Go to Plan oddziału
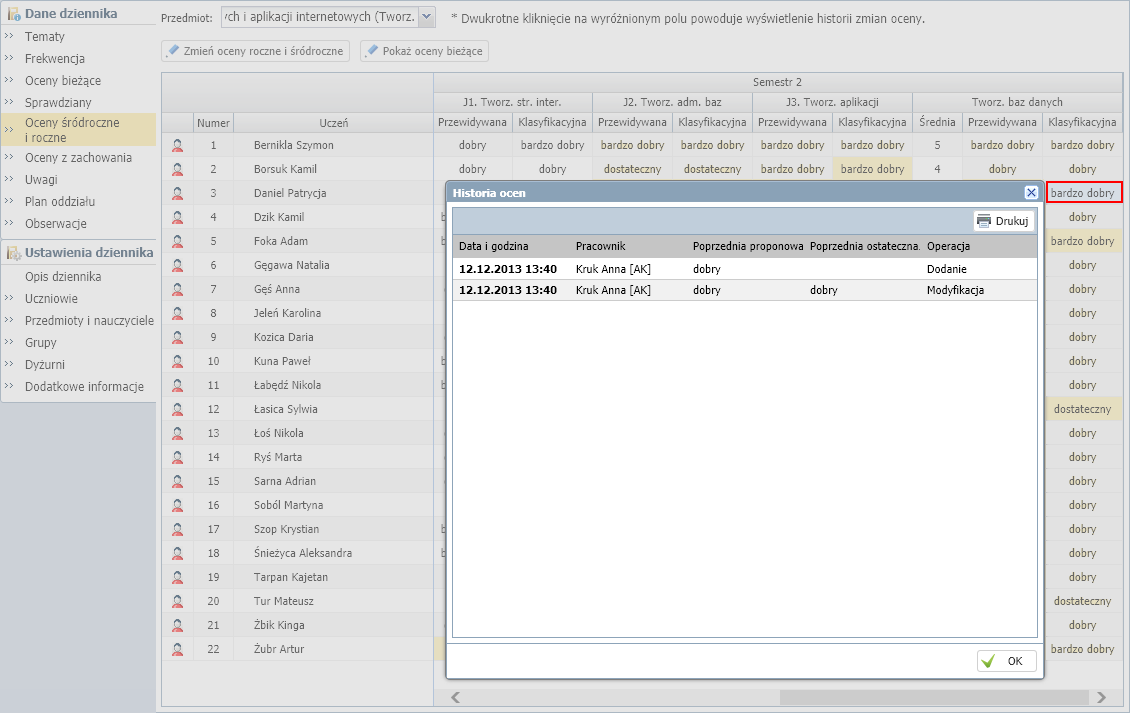This screenshot has height=713, width=1130. [x=60, y=201]
